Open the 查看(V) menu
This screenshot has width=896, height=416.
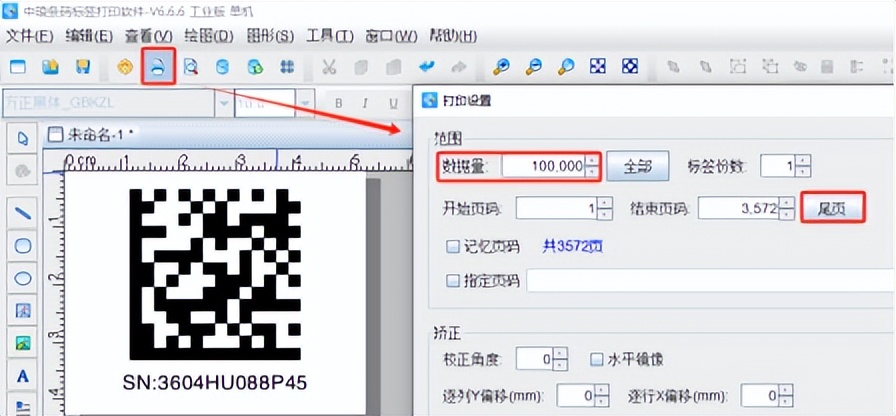click(149, 35)
